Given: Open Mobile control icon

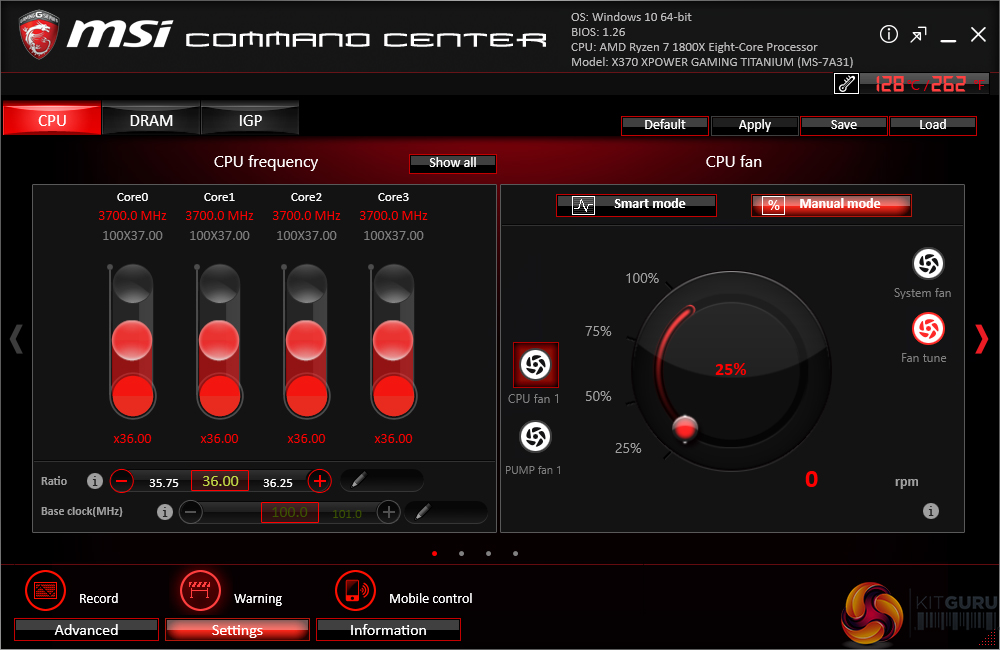Looking at the screenshot, I should pyautogui.click(x=355, y=591).
